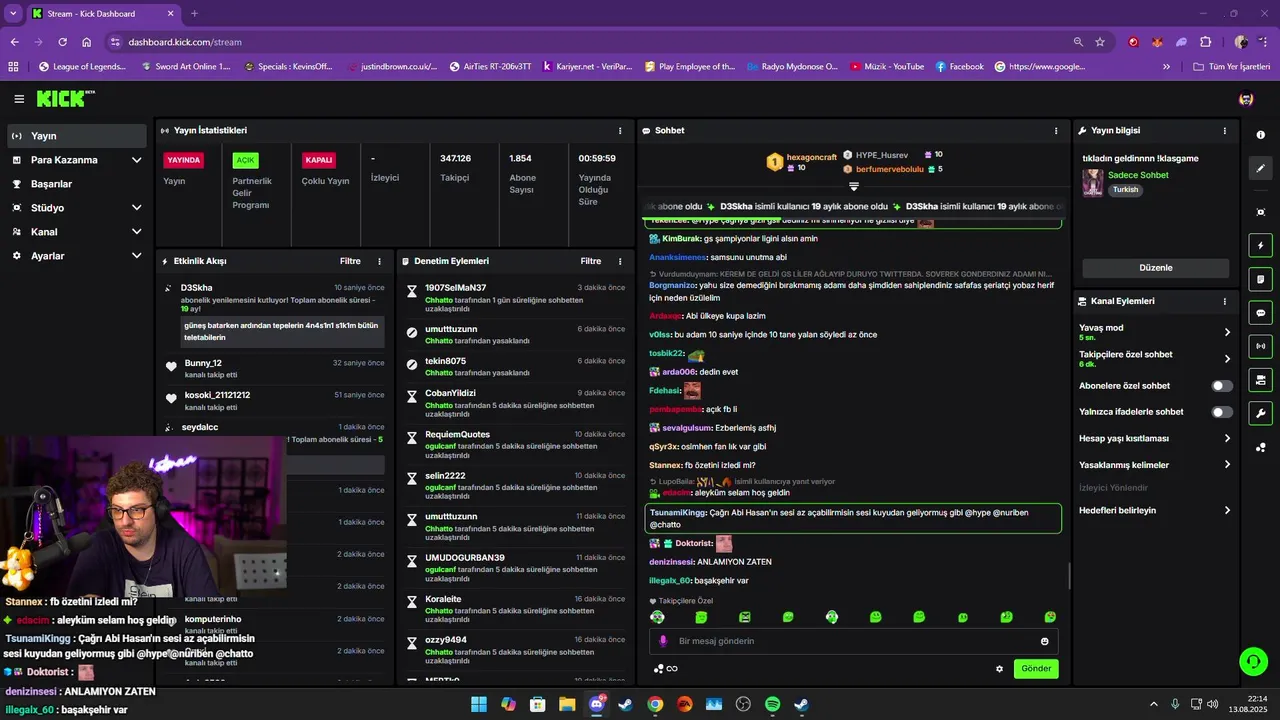
Task: Toggle Abonelere özel sohbet switch
Action: pos(1222,386)
